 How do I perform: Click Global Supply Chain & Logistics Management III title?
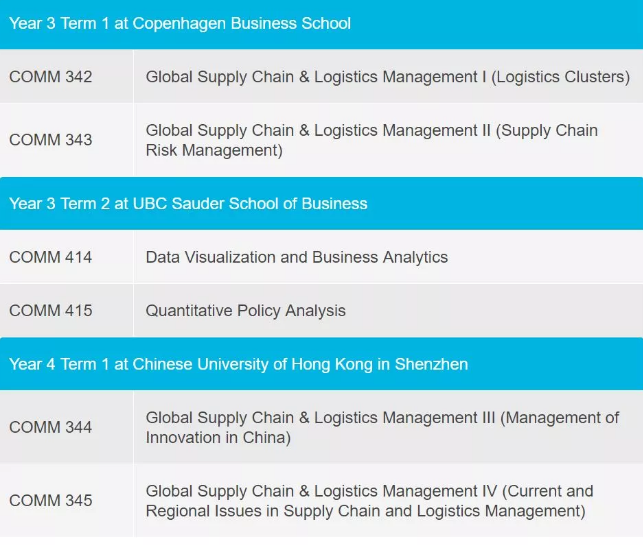(320, 417)
